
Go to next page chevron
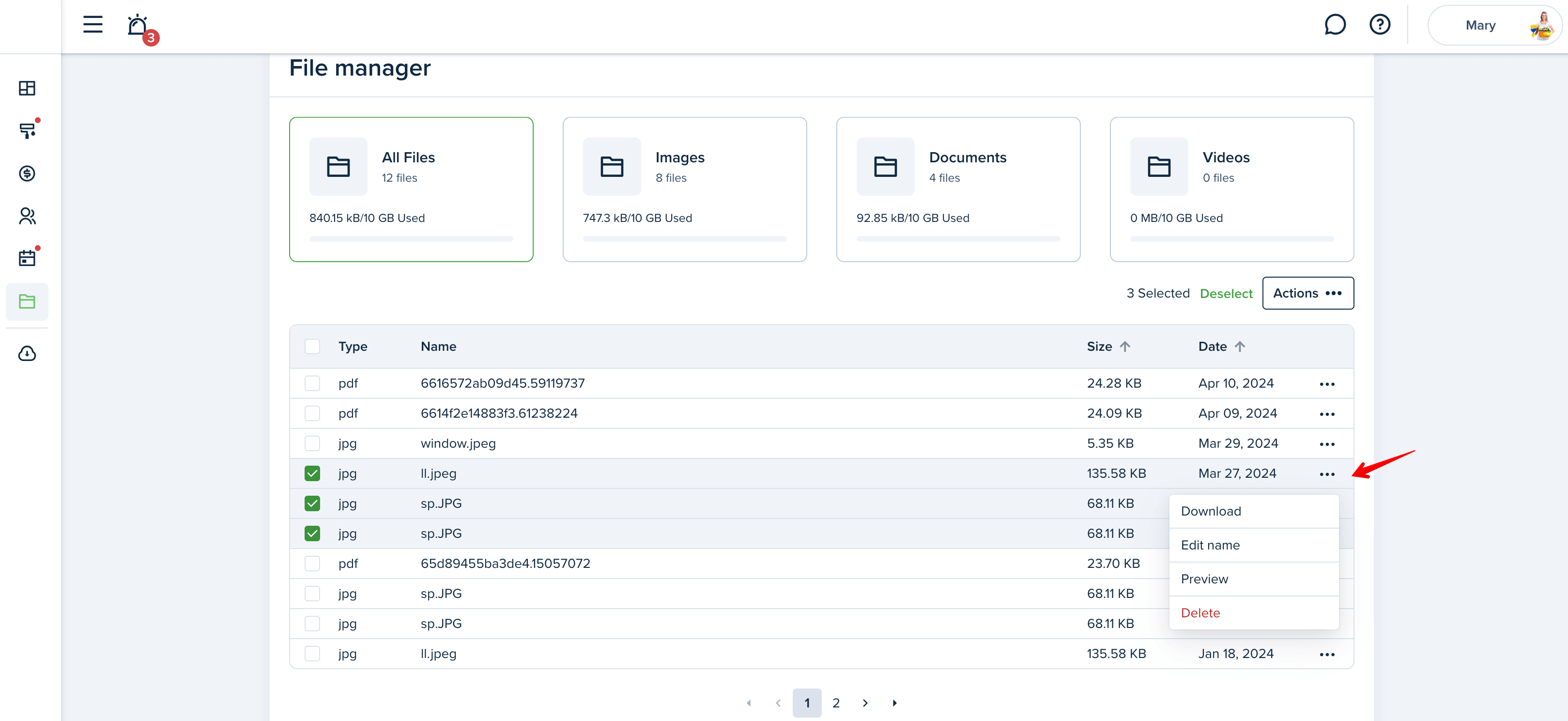[865, 703]
